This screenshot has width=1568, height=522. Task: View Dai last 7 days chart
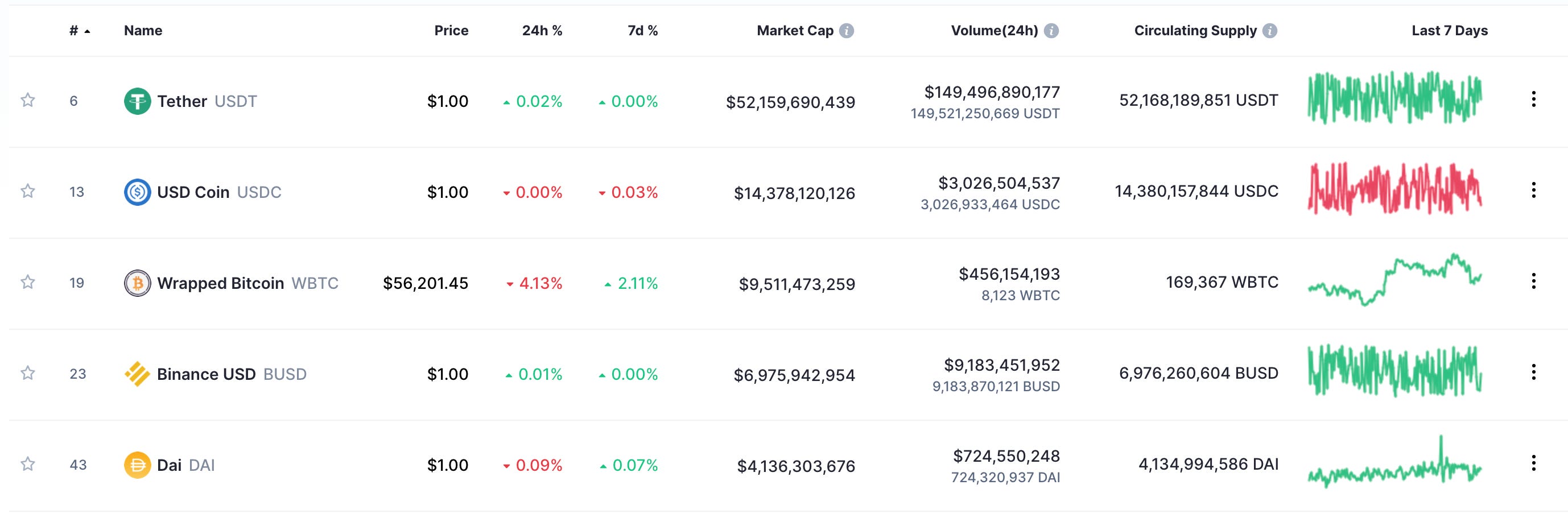coord(1394,462)
